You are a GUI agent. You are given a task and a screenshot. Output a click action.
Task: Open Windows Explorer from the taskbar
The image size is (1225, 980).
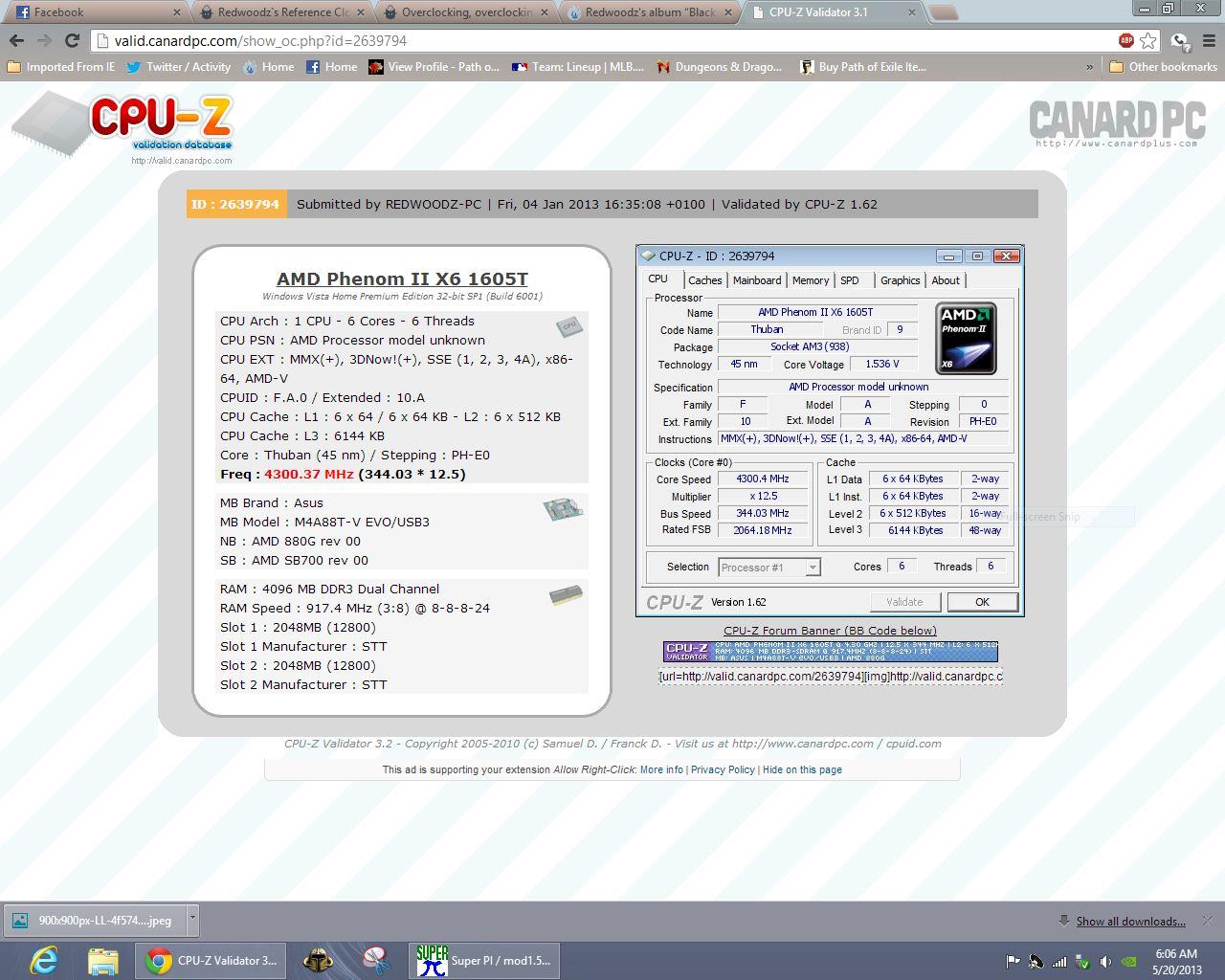coord(102,960)
